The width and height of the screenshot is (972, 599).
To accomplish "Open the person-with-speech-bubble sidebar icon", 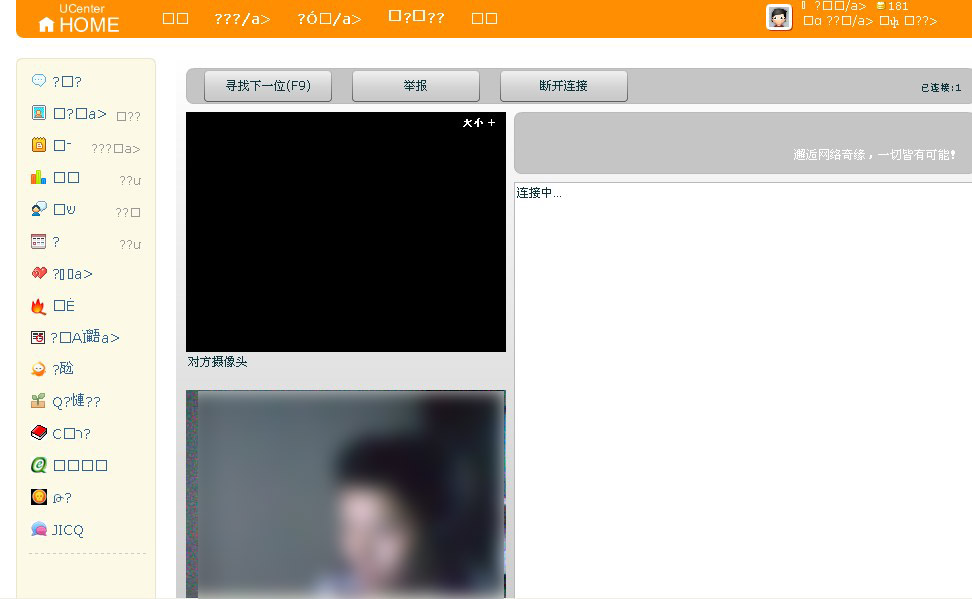I will tap(38, 209).
